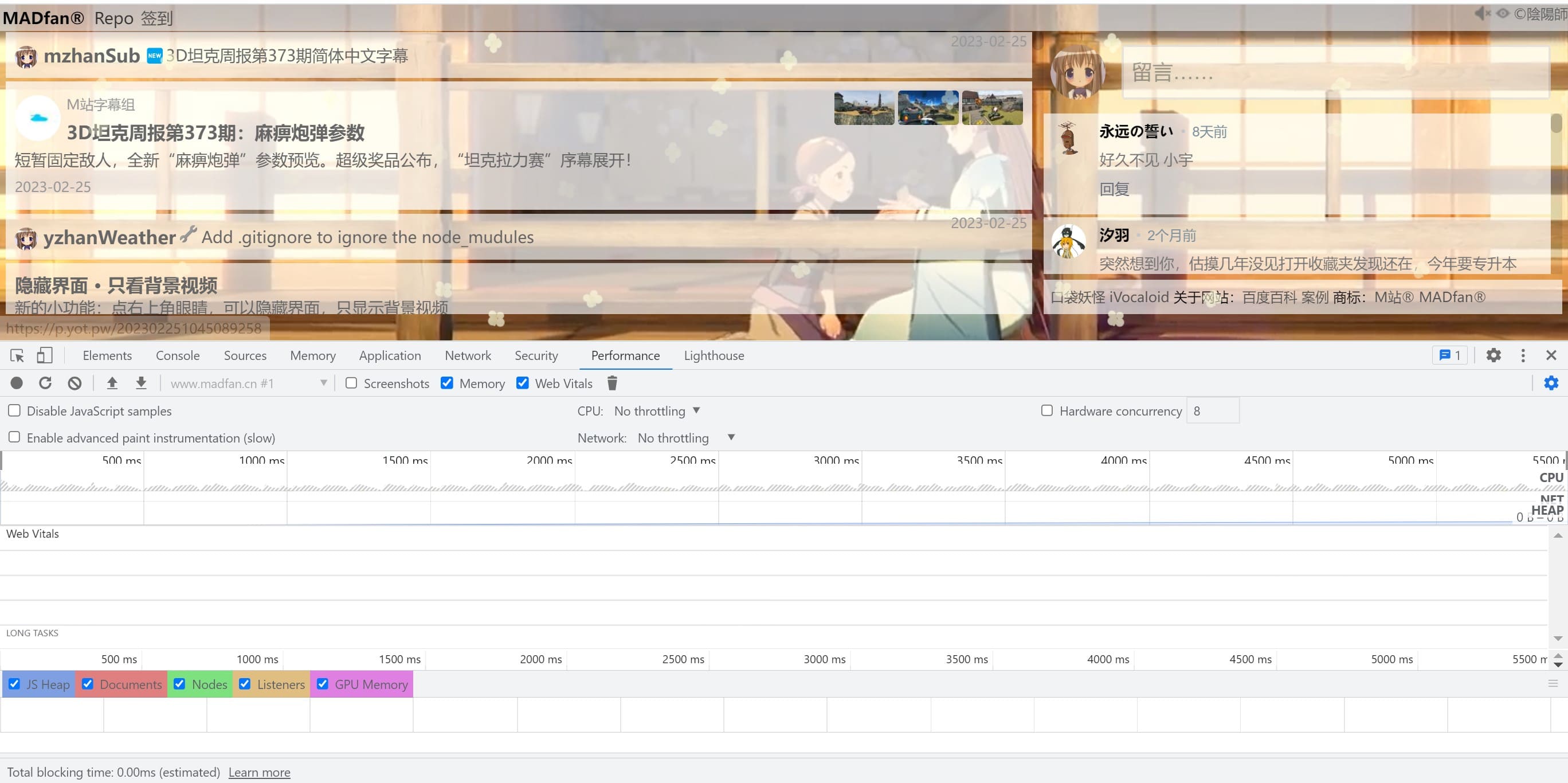Activate the inspect element picker icon
Screen dimensions: 1568x783
point(17,355)
